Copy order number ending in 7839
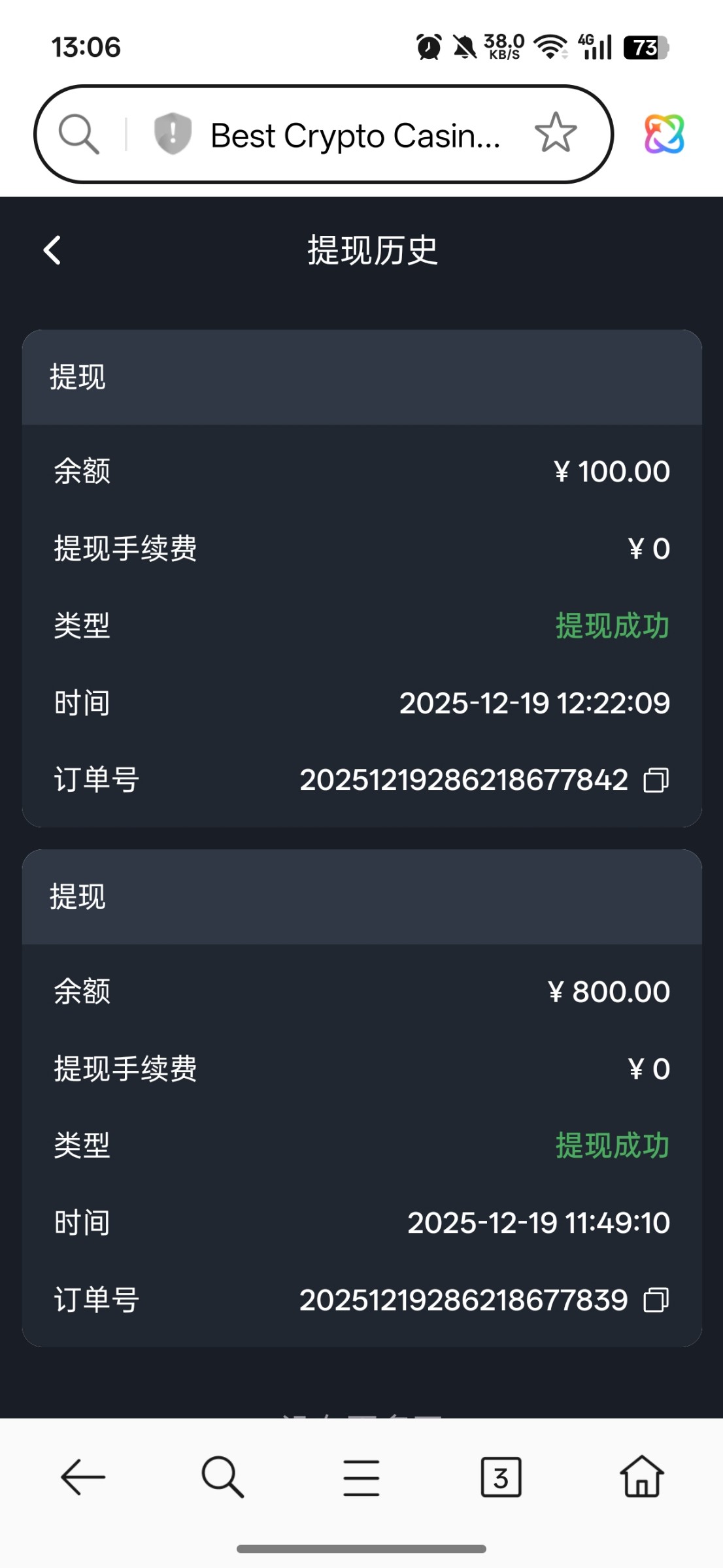723x1568 pixels. pyautogui.click(x=656, y=1300)
